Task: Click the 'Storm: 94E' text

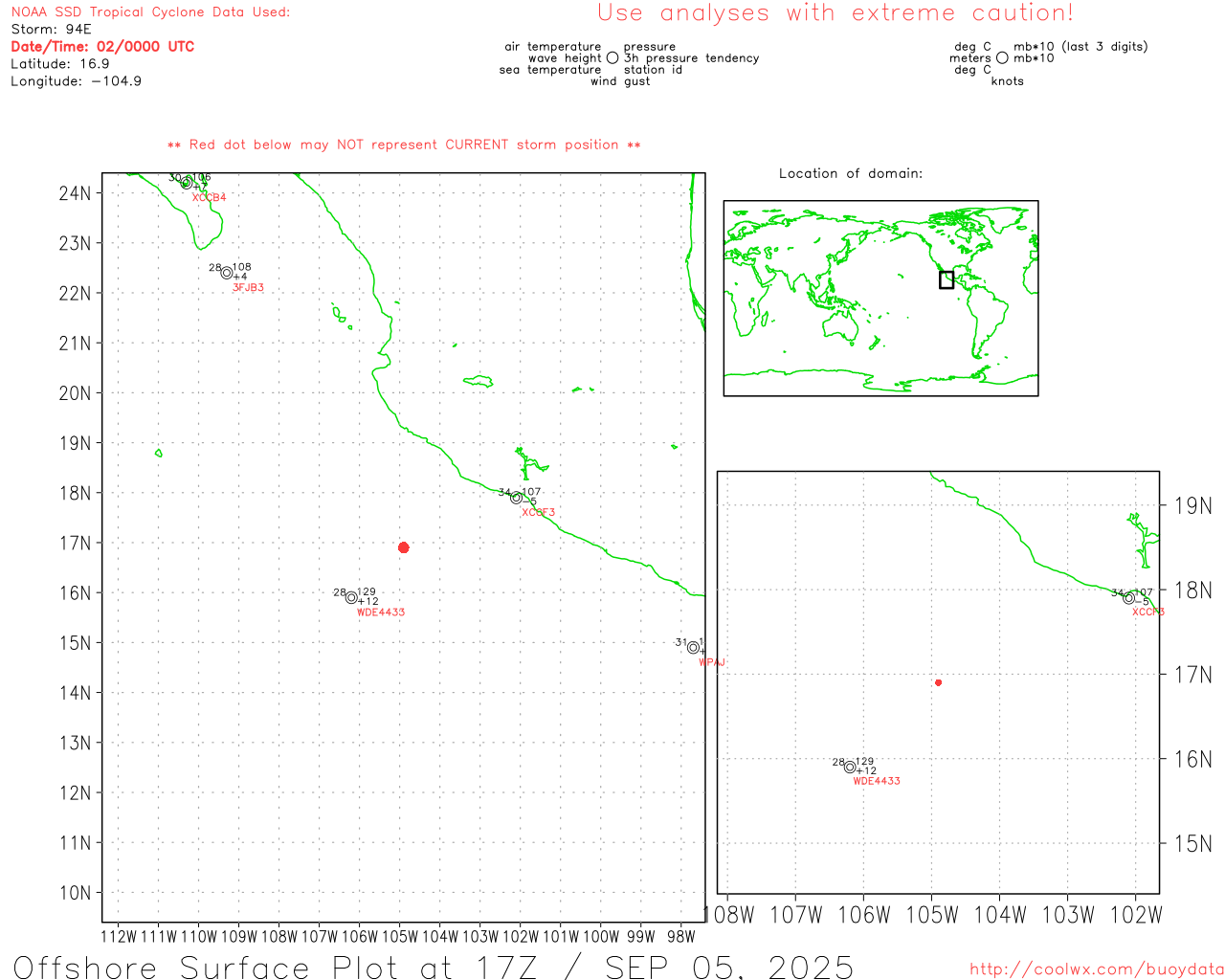Action: [51, 30]
